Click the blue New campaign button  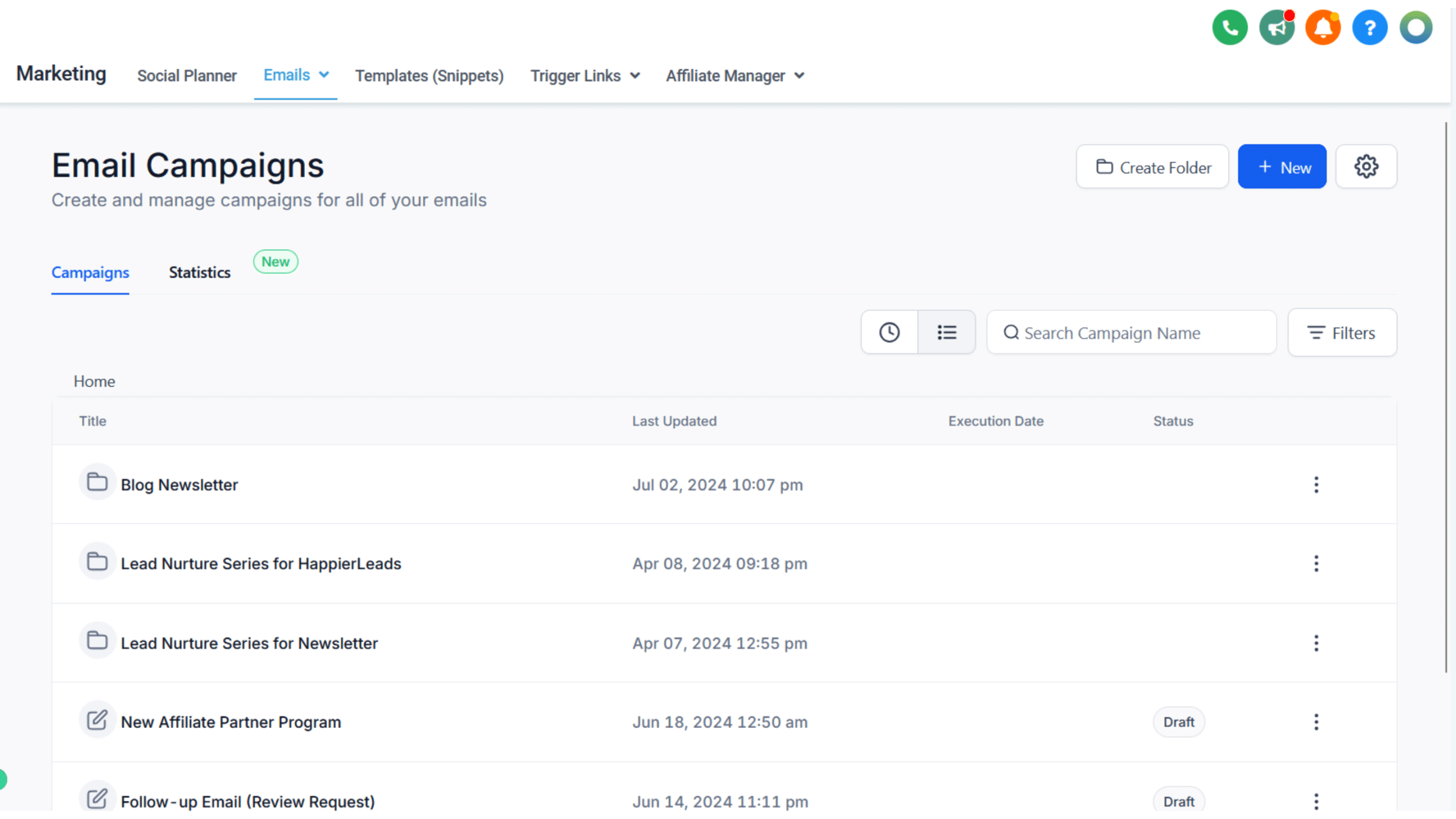(x=1282, y=167)
